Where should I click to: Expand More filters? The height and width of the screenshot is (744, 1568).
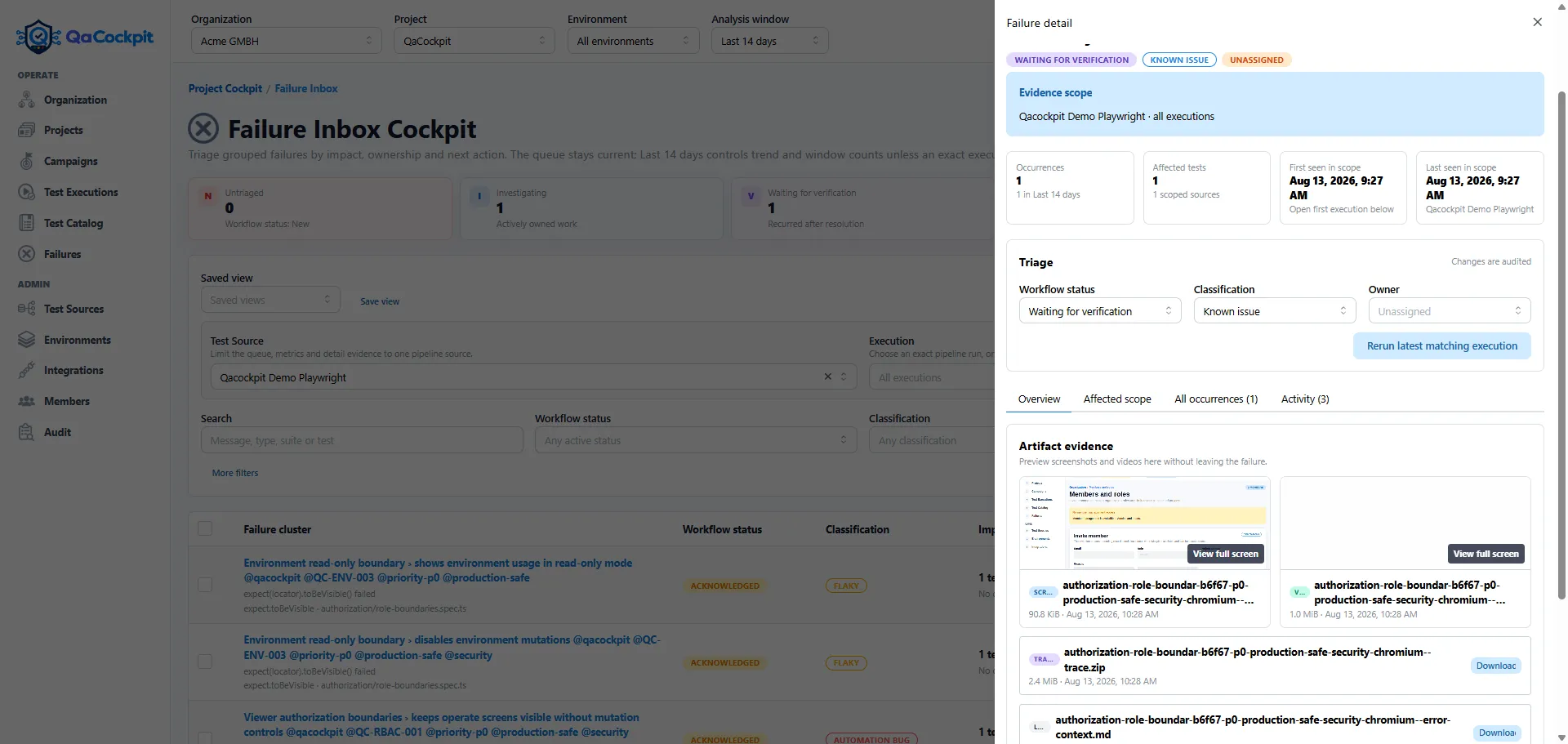point(235,473)
